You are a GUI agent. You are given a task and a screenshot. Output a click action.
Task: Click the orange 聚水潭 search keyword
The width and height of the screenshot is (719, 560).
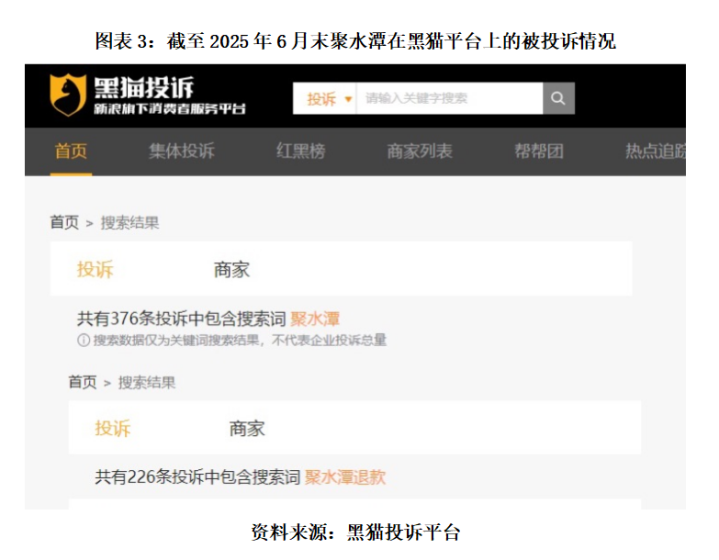tap(315, 319)
